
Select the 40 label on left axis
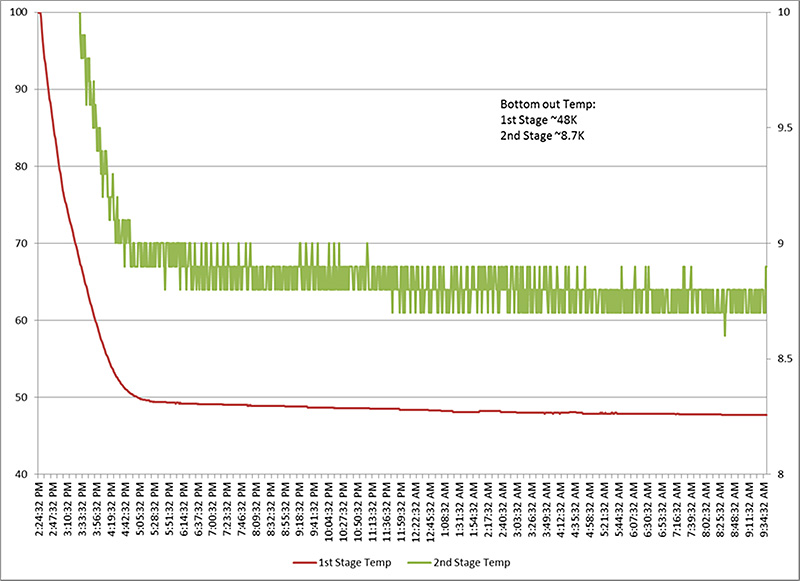click(x=22, y=474)
